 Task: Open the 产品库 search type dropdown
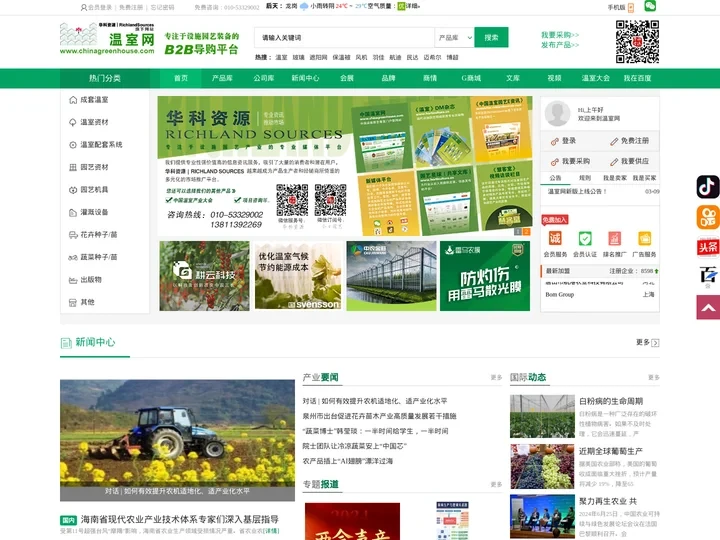pyautogui.click(x=454, y=38)
